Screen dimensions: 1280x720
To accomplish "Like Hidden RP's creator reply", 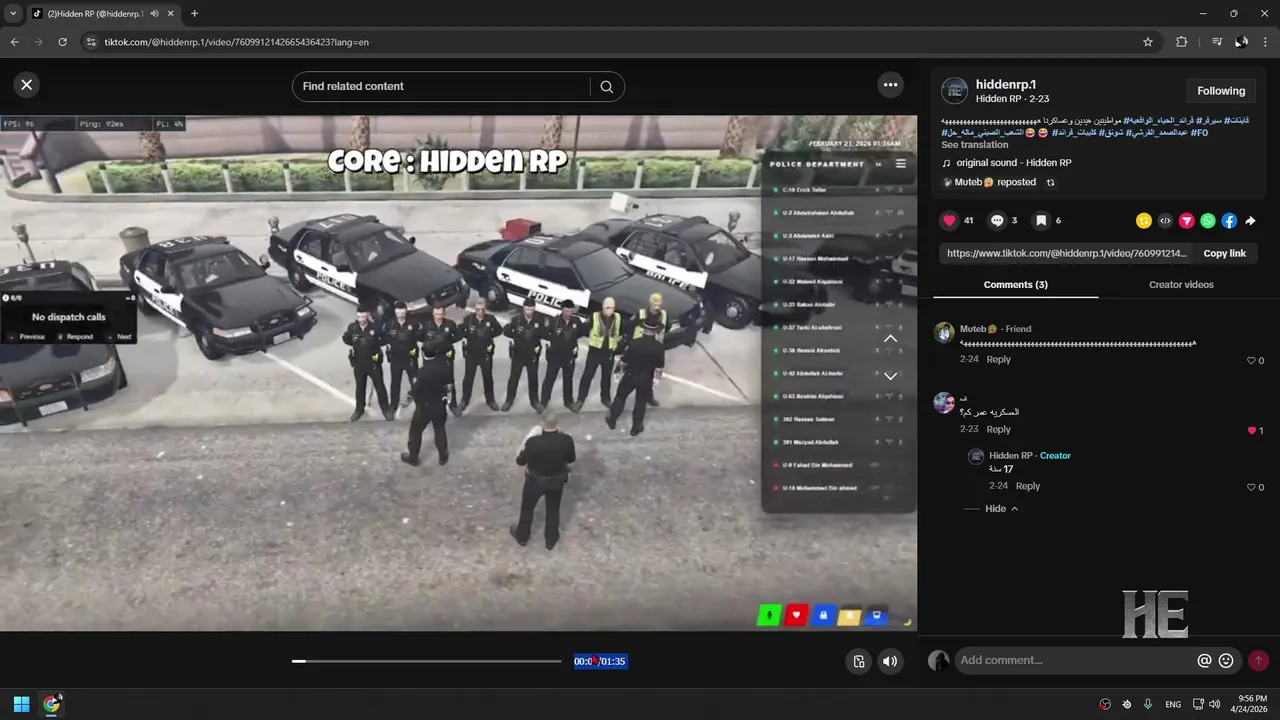I will coord(1251,487).
